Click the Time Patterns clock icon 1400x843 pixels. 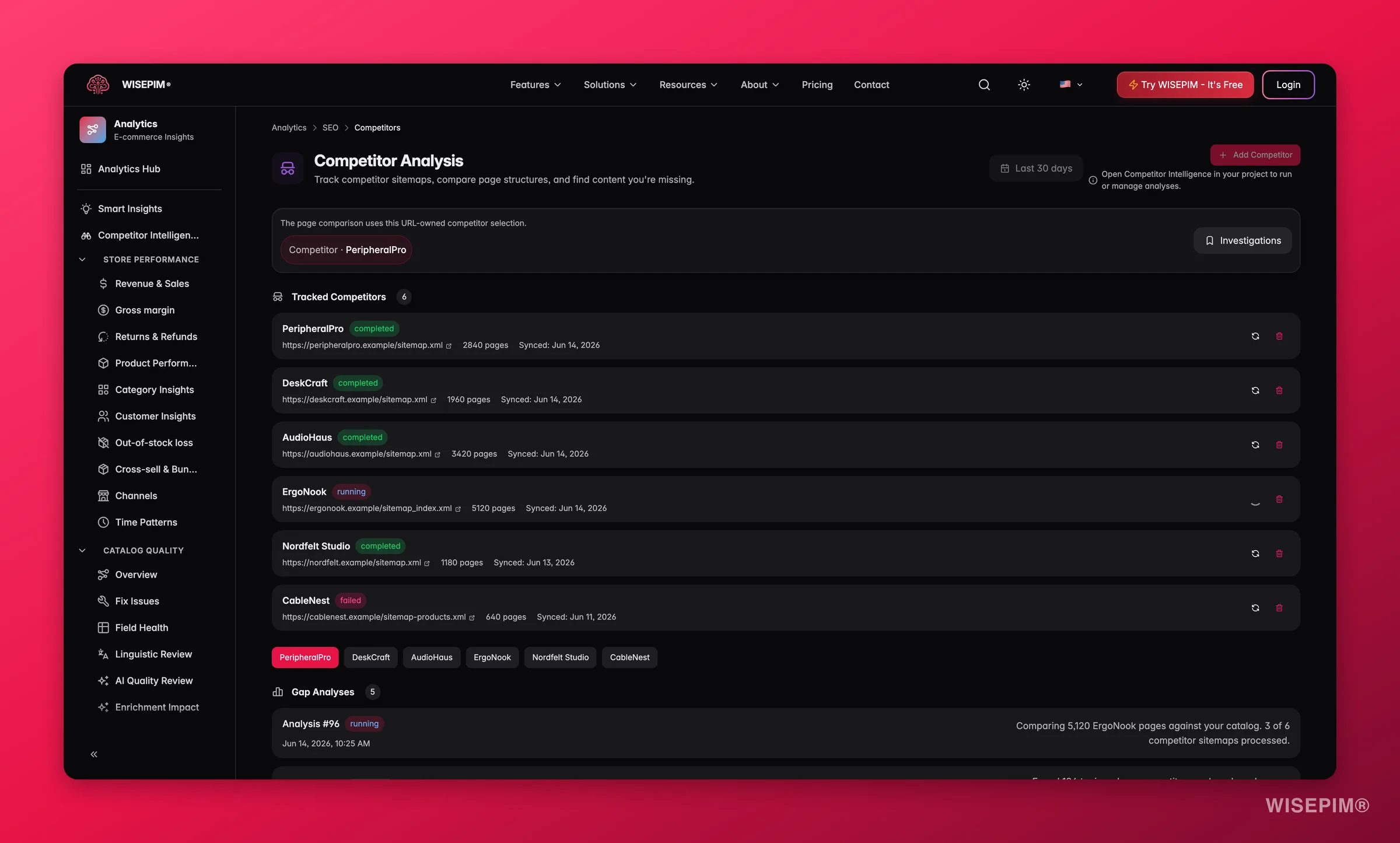click(x=103, y=522)
